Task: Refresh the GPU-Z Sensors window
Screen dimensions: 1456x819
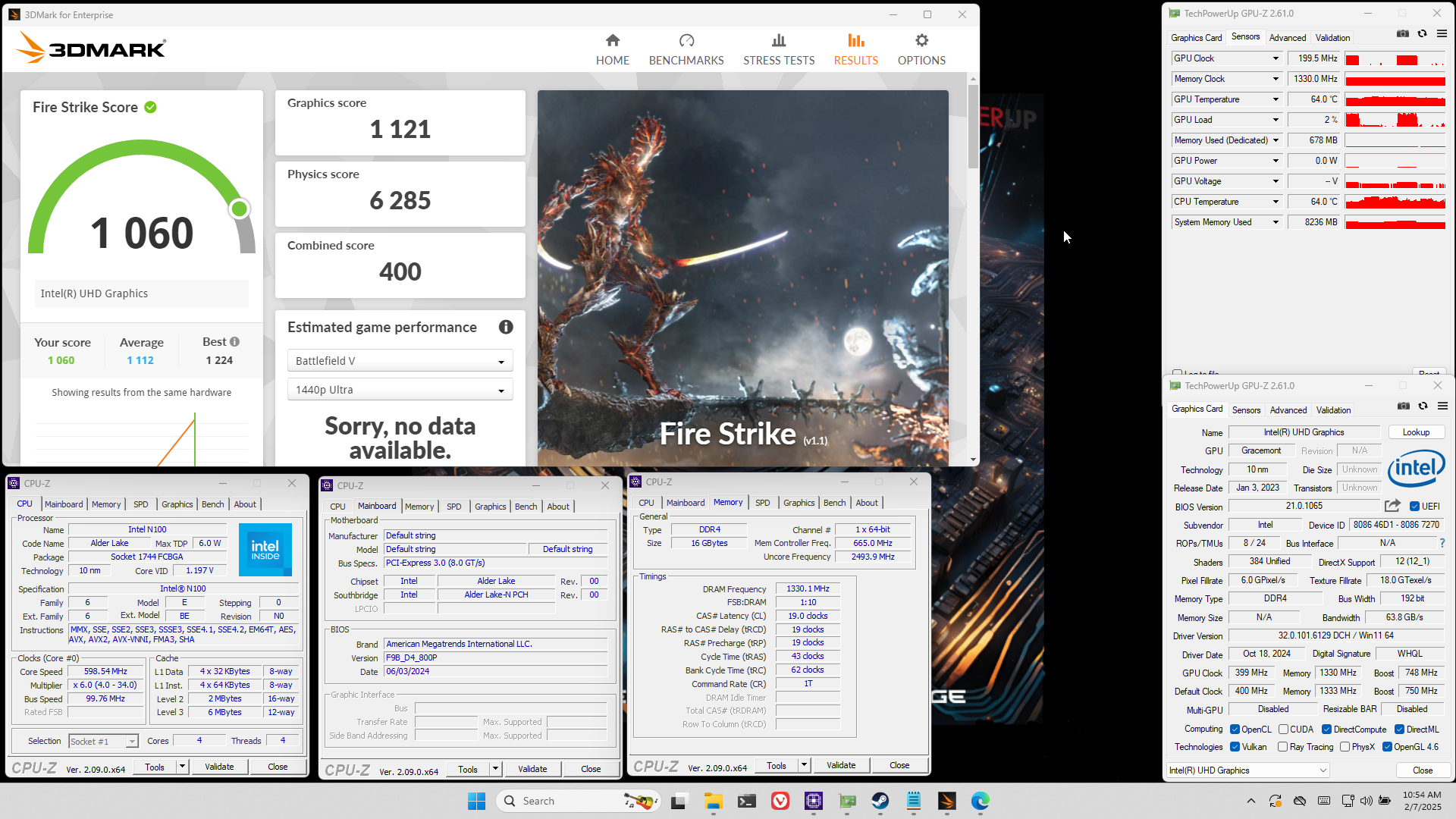Action: coord(1423,34)
